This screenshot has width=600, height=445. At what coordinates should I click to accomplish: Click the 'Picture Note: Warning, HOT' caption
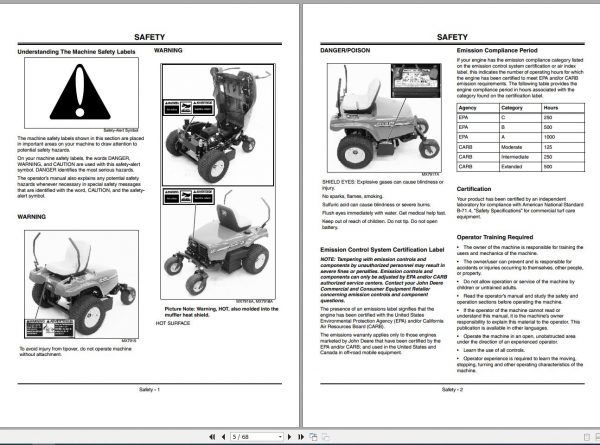(221, 312)
